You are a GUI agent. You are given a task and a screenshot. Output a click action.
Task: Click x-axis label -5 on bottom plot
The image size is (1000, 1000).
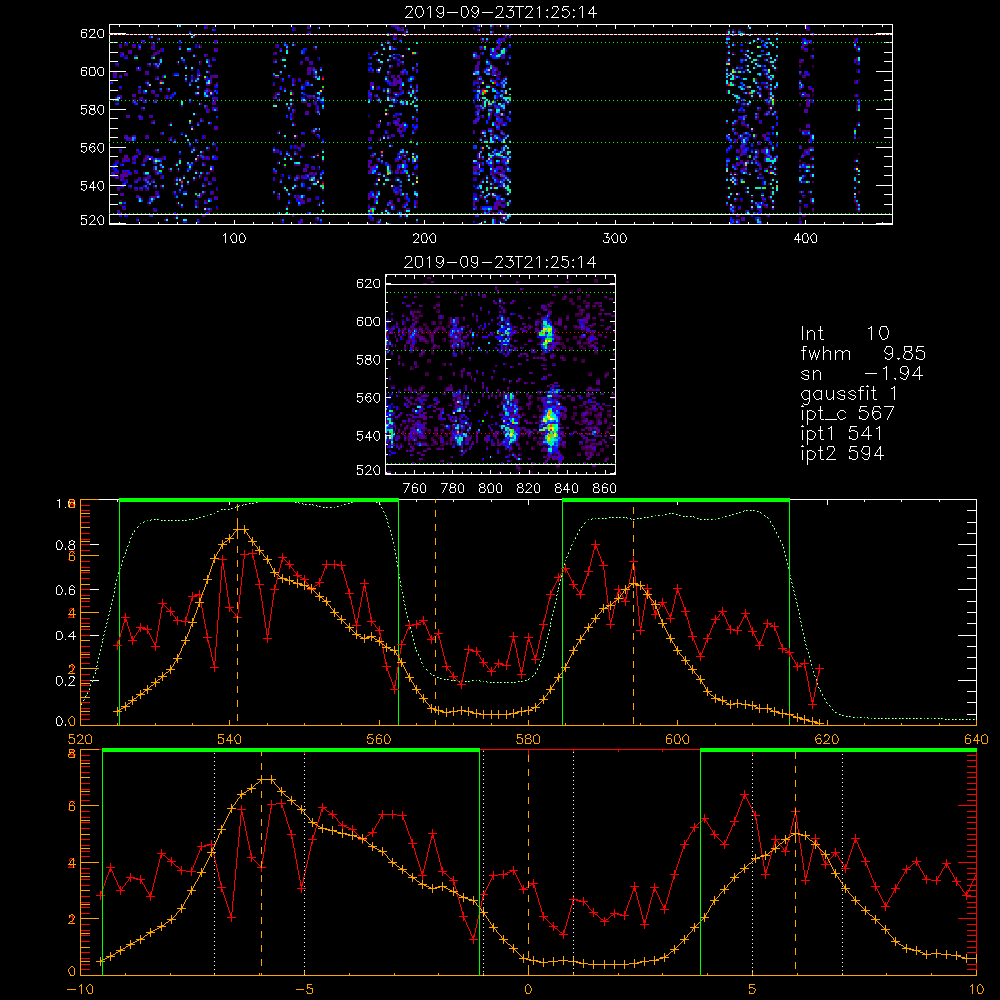tap(305, 990)
